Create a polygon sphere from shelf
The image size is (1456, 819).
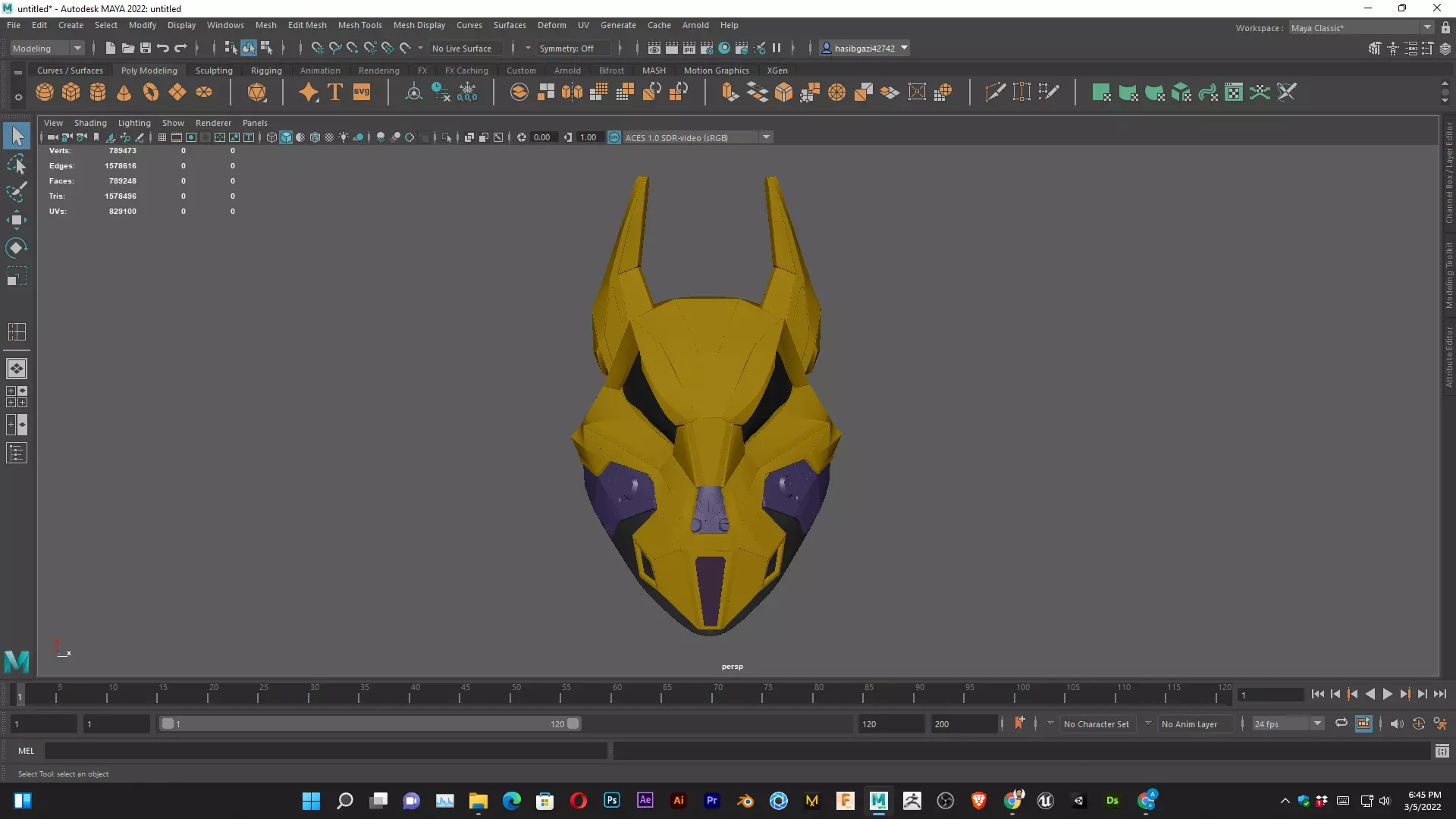[45, 93]
